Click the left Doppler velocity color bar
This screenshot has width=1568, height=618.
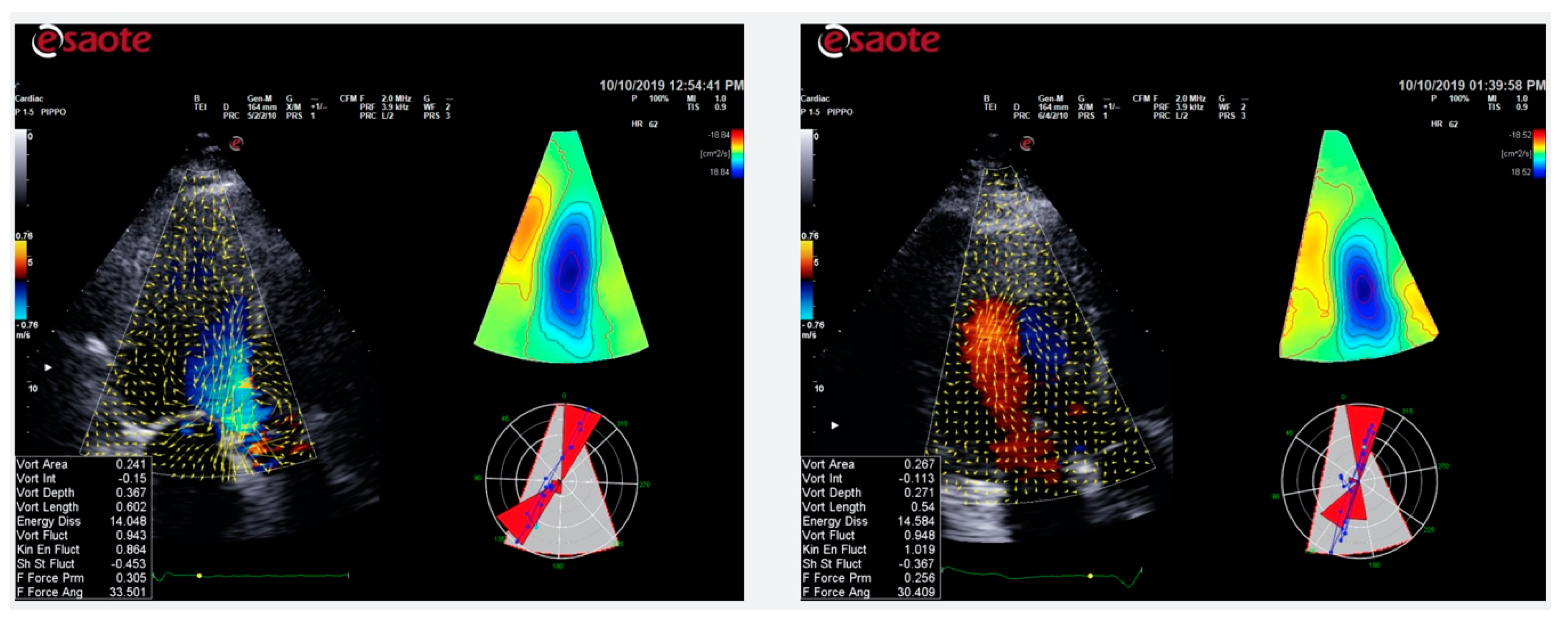21,280
